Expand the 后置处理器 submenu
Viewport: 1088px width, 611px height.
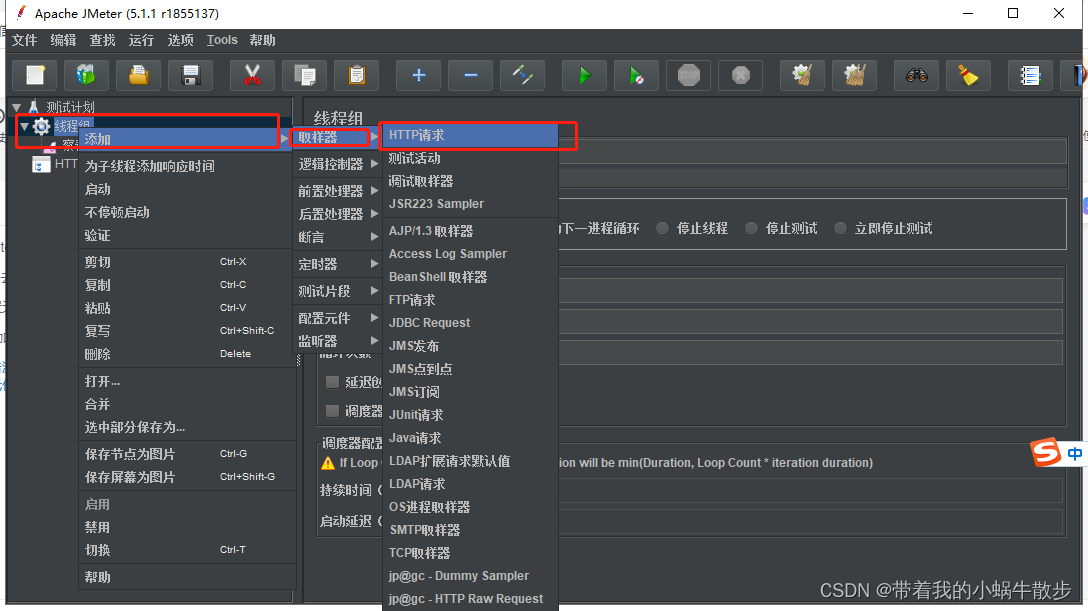click(x=337, y=214)
